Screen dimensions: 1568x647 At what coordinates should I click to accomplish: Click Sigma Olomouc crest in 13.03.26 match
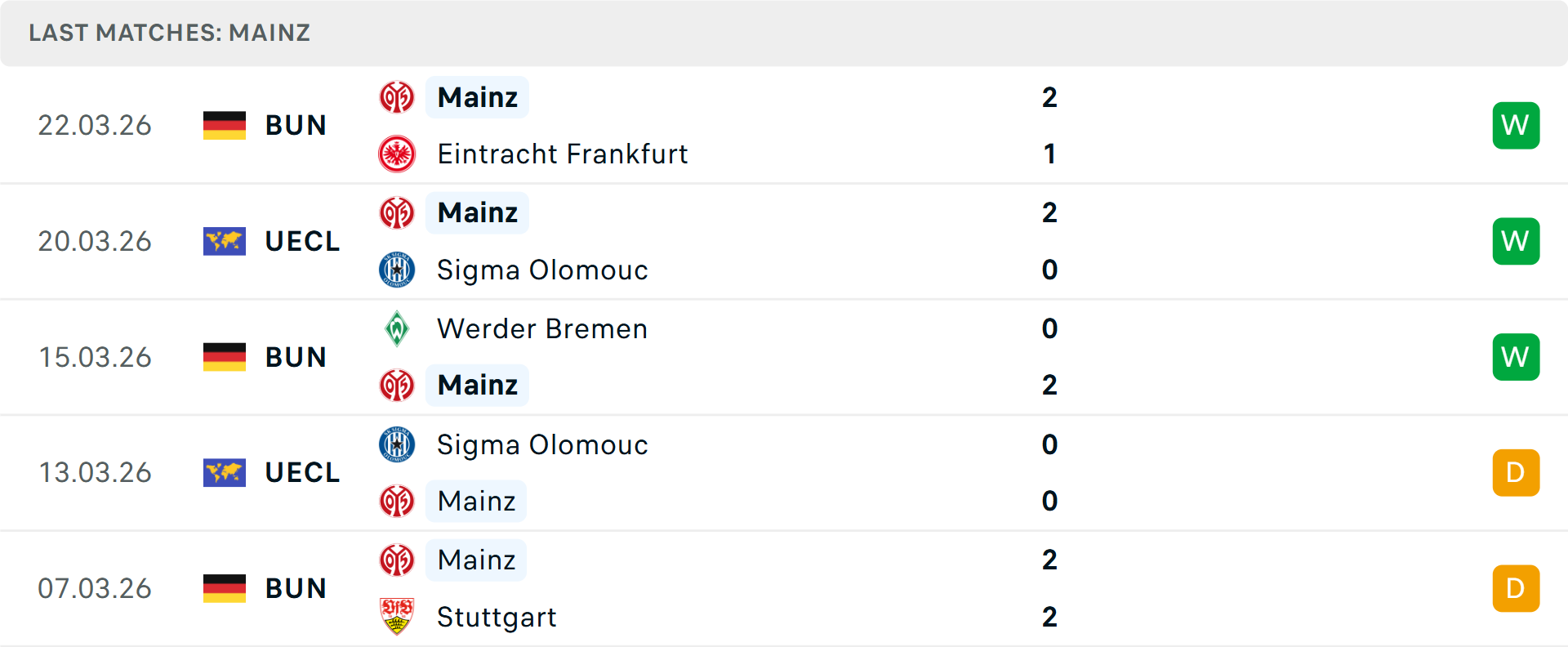point(397,444)
